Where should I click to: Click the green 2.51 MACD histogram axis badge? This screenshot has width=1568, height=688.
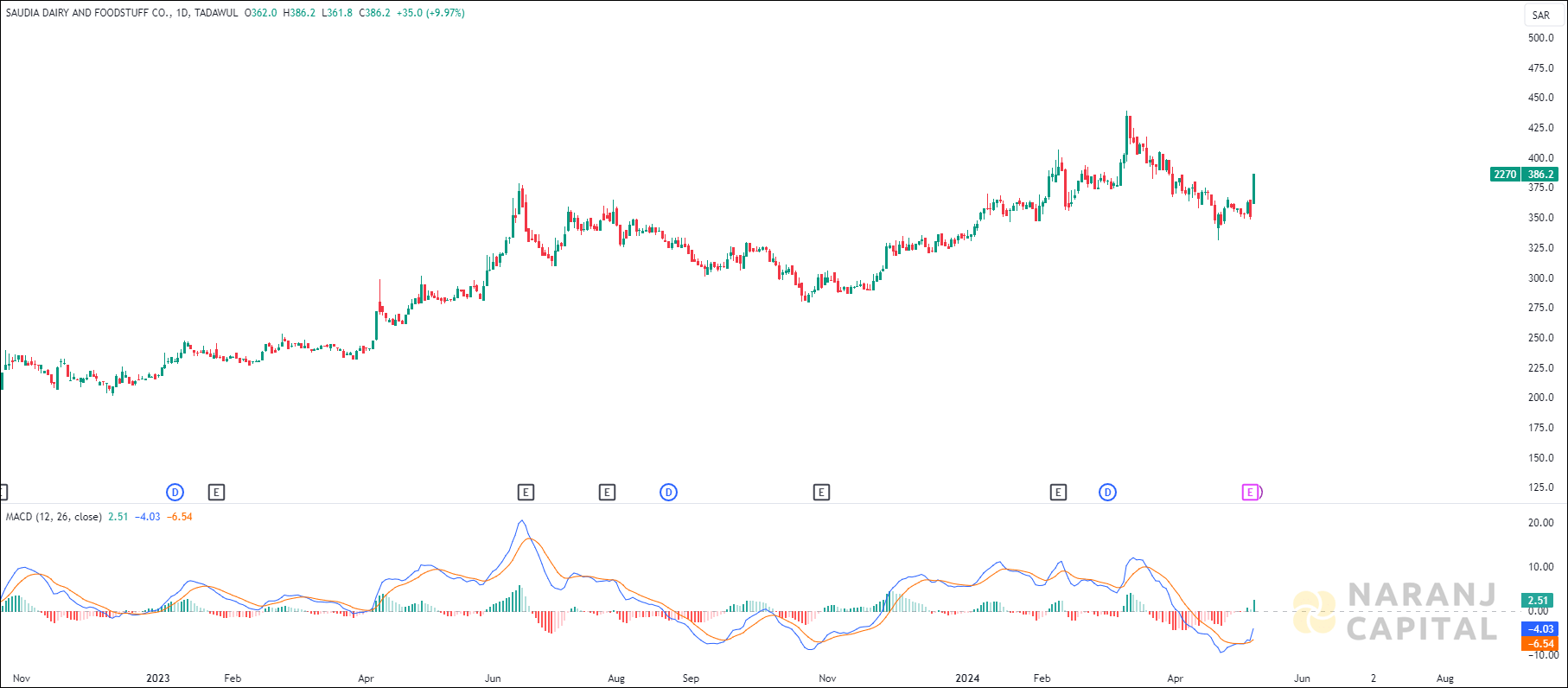(1539, 601)
